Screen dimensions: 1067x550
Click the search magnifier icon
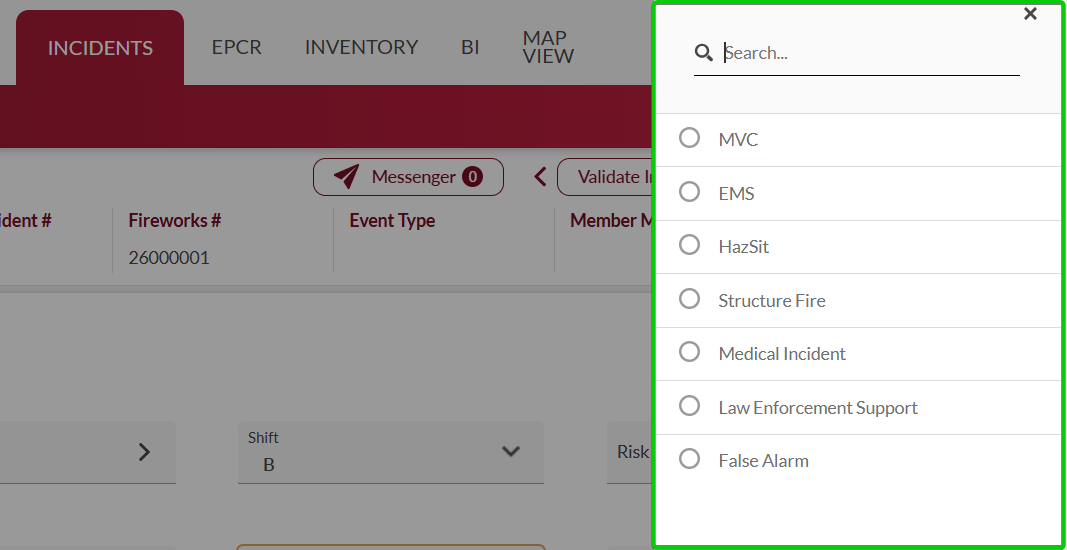coord(704,53)
